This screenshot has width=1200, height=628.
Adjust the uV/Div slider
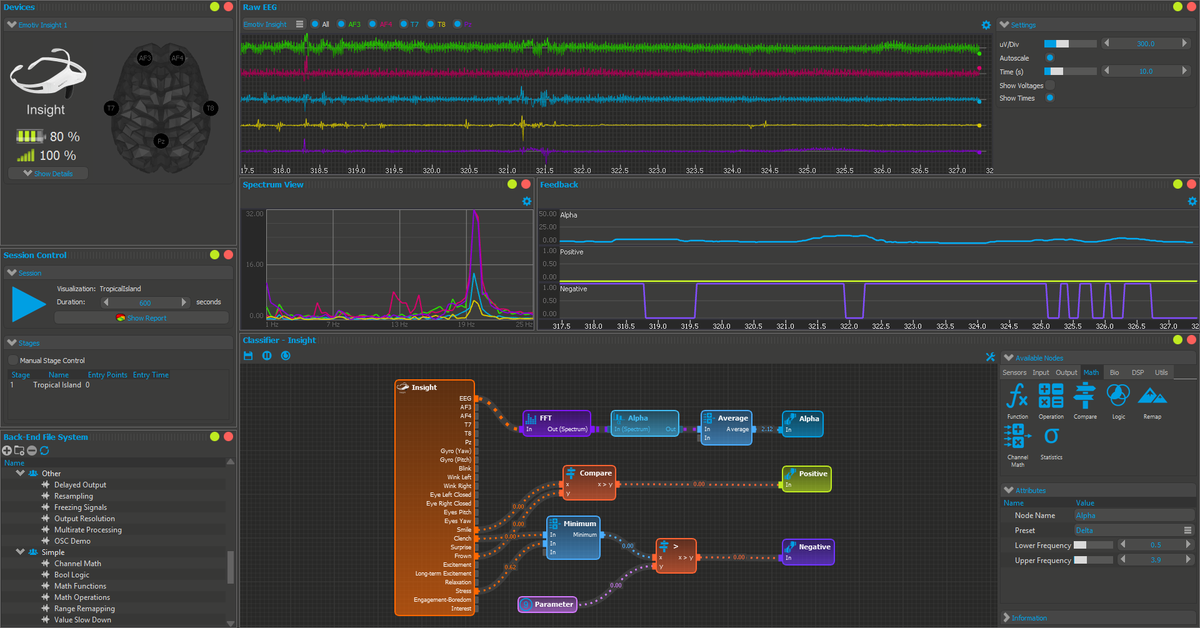click(1070, 44)
